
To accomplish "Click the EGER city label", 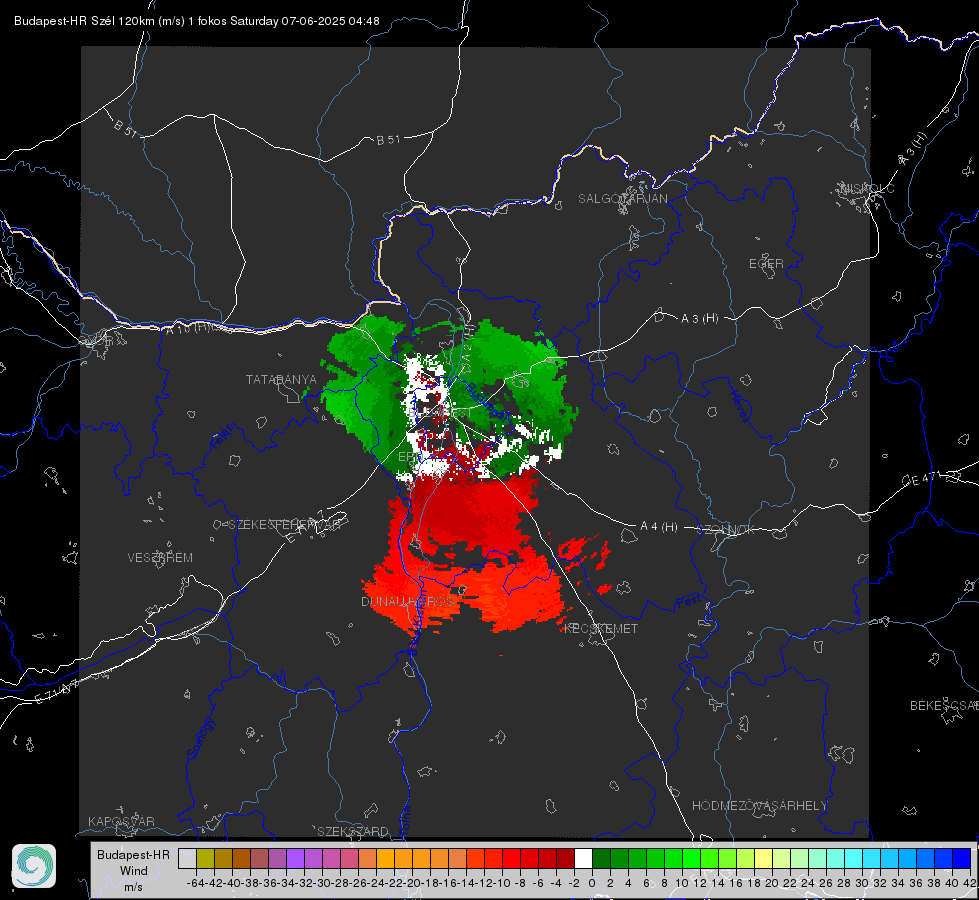I will click(x=766, y=264).
